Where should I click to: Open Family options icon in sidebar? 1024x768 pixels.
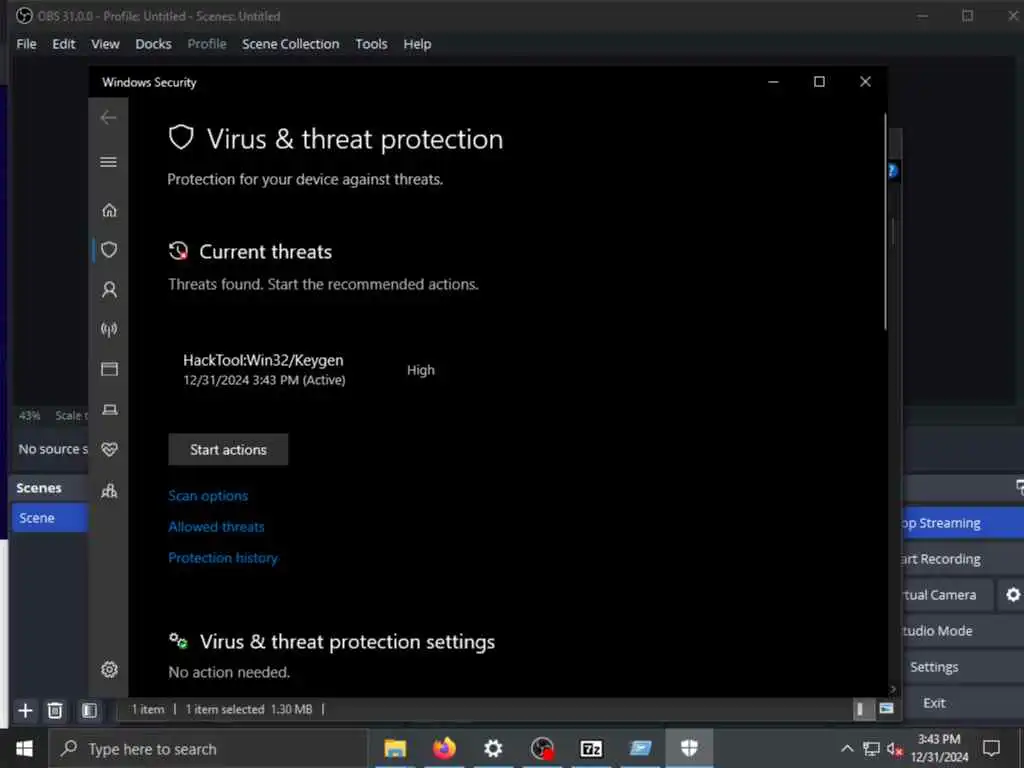[109, 490]
